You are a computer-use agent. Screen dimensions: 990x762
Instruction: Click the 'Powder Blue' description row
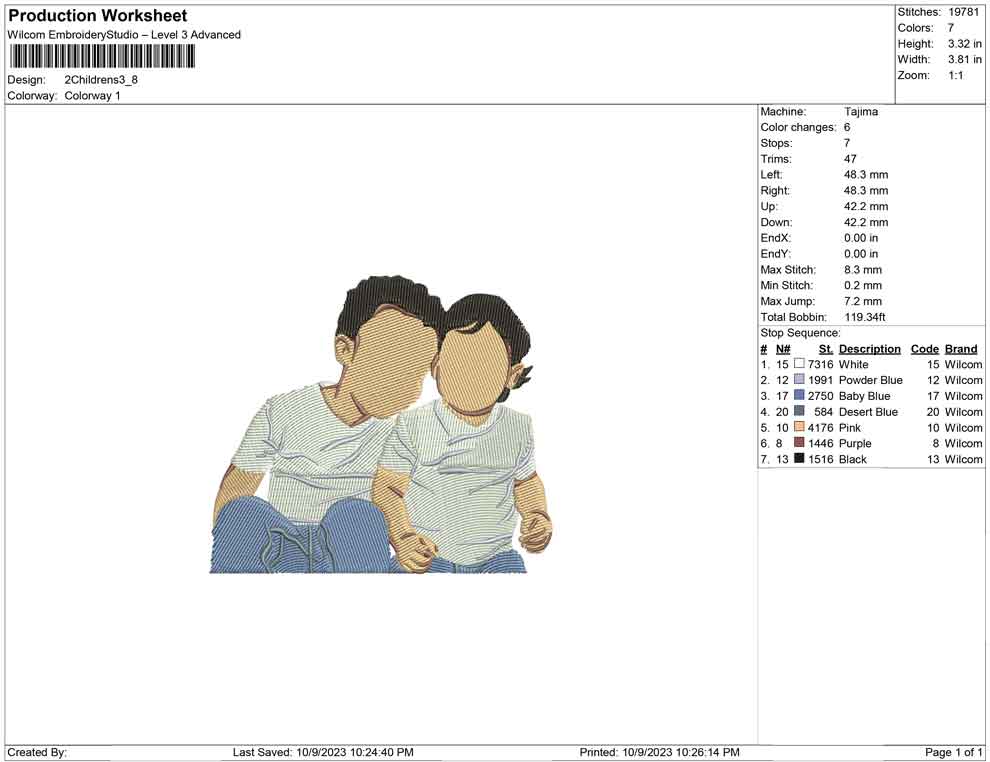(870, 380)
